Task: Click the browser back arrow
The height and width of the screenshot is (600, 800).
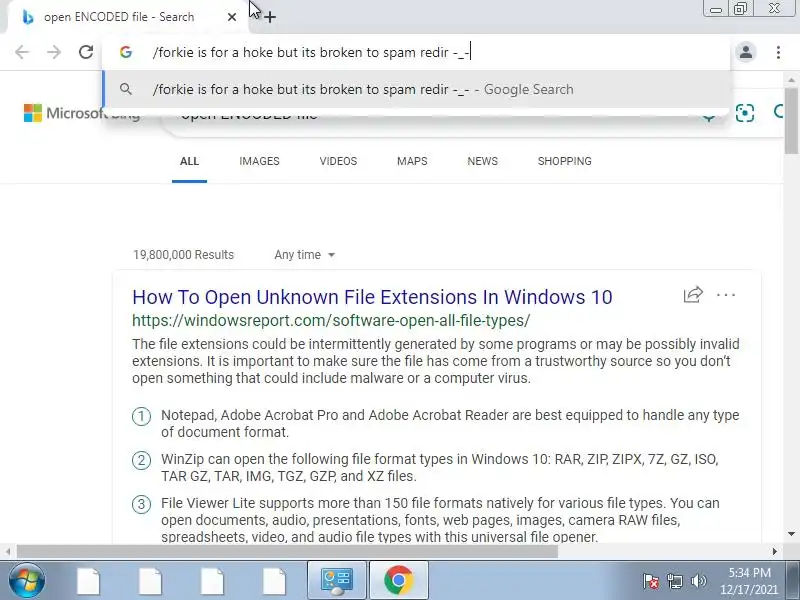Action: pos(22,52)
